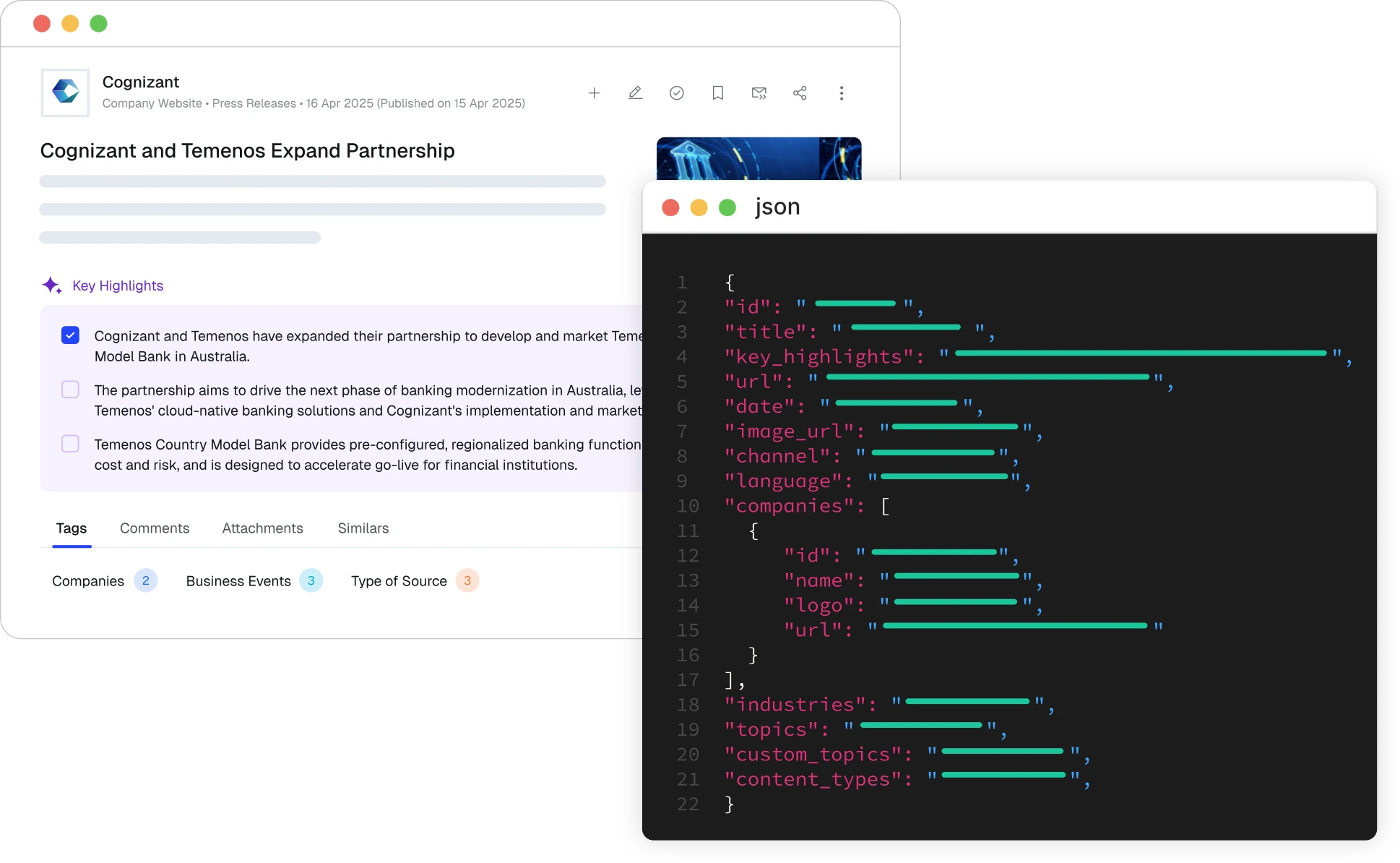
Task: Click the pencil edit icon
Action: tap(635, 93)
